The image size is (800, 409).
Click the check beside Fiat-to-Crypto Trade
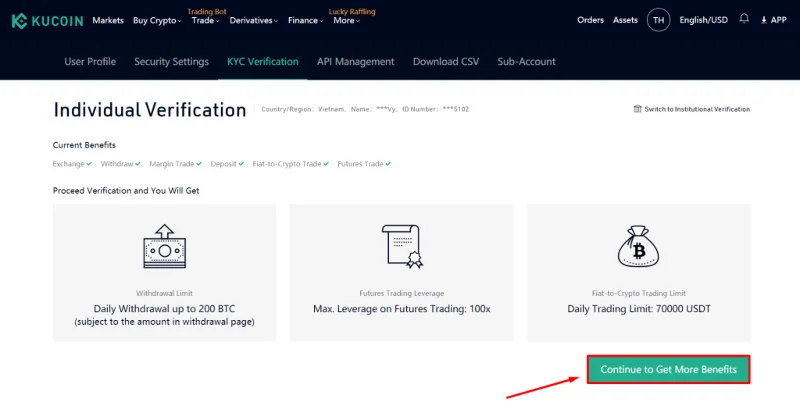[326, 164]
